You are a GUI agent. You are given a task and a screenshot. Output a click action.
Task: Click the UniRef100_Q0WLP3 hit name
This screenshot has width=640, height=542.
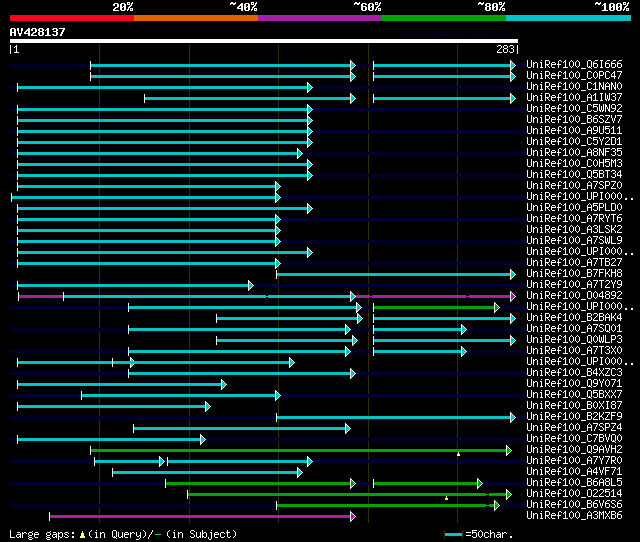(x=574, y=340)
